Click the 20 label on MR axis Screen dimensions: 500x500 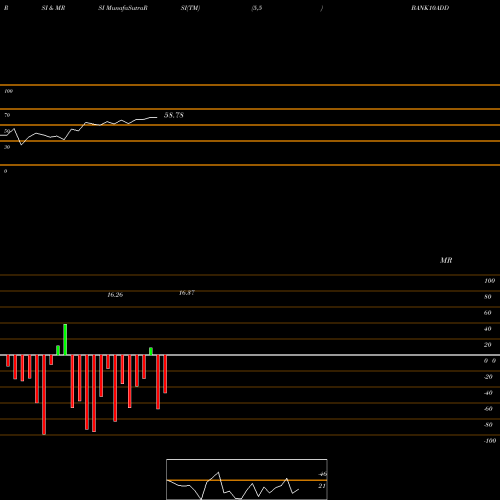pos(488,345)
